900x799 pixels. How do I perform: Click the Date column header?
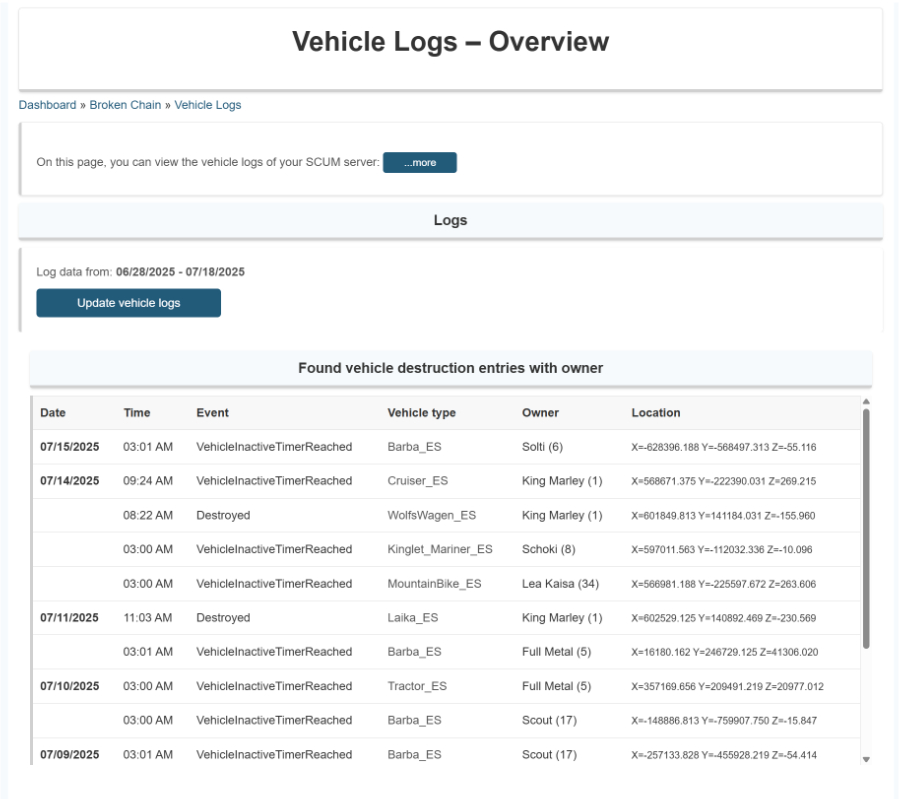(x=53, y=413)
